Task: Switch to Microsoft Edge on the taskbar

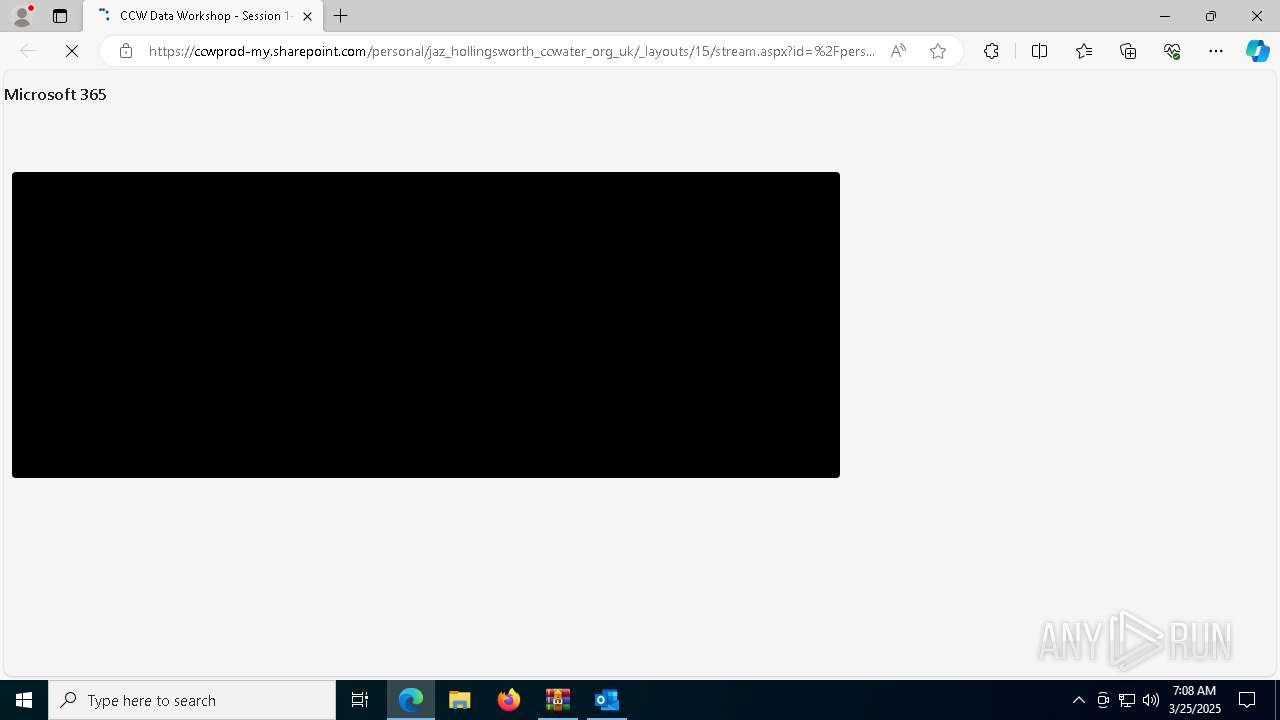Action: pyautogui.click(x=411, y=700)
